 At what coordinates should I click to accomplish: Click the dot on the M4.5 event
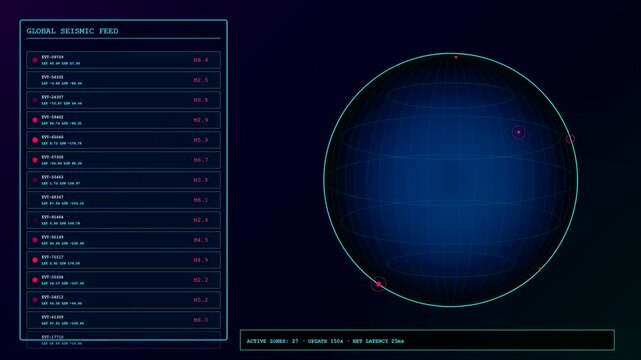[x=35, y=240]
